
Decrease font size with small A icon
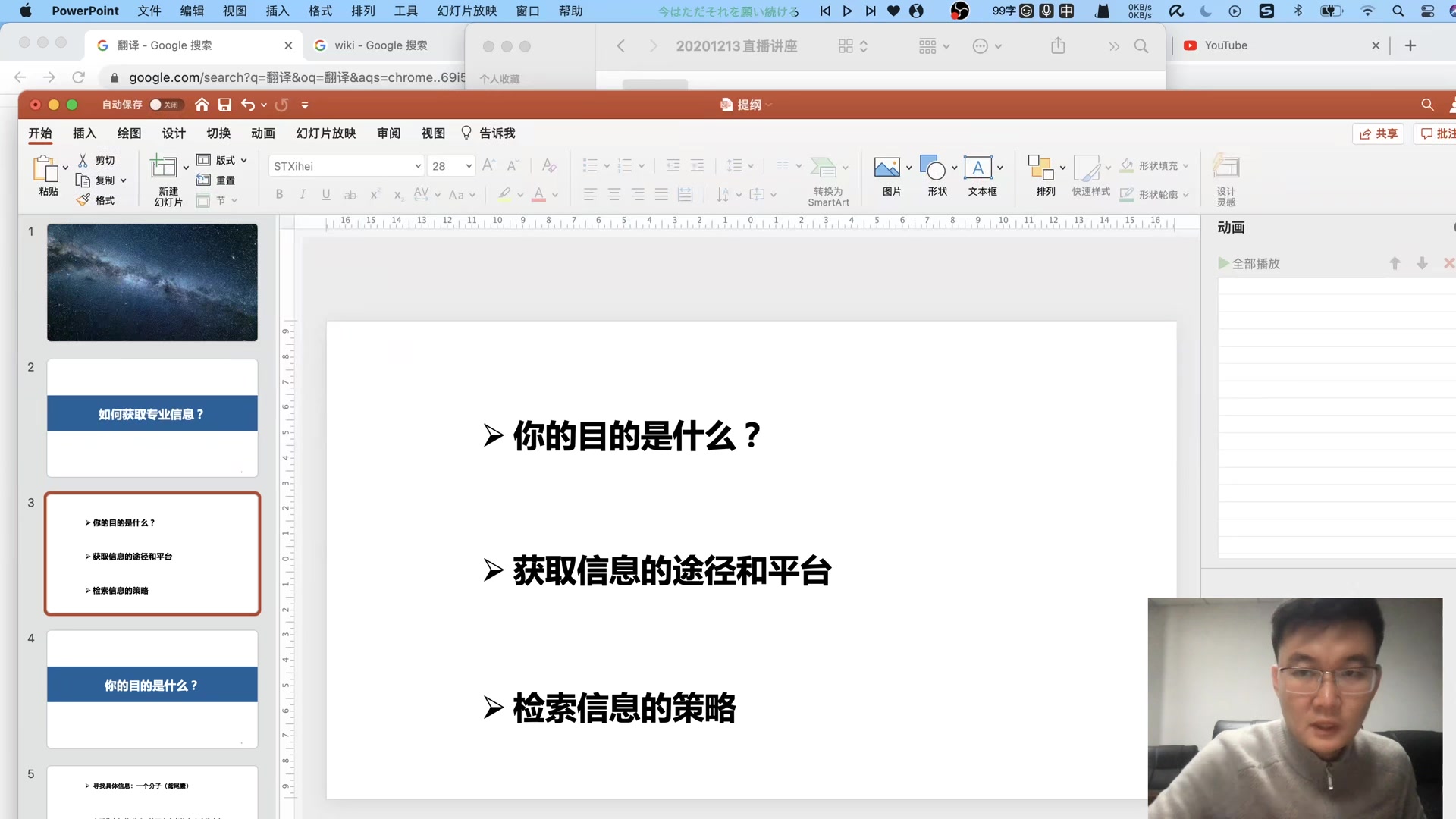[x=513, y=165]
